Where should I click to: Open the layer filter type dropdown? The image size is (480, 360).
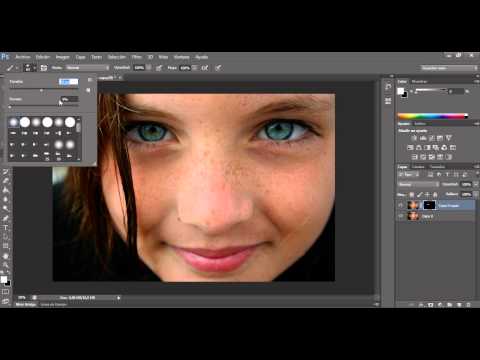click(409, 174)
